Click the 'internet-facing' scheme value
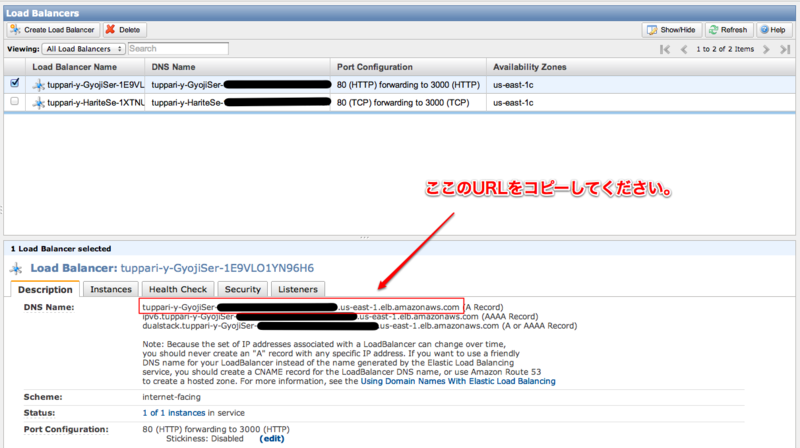800x448 pixels. [x=171, y=397]
